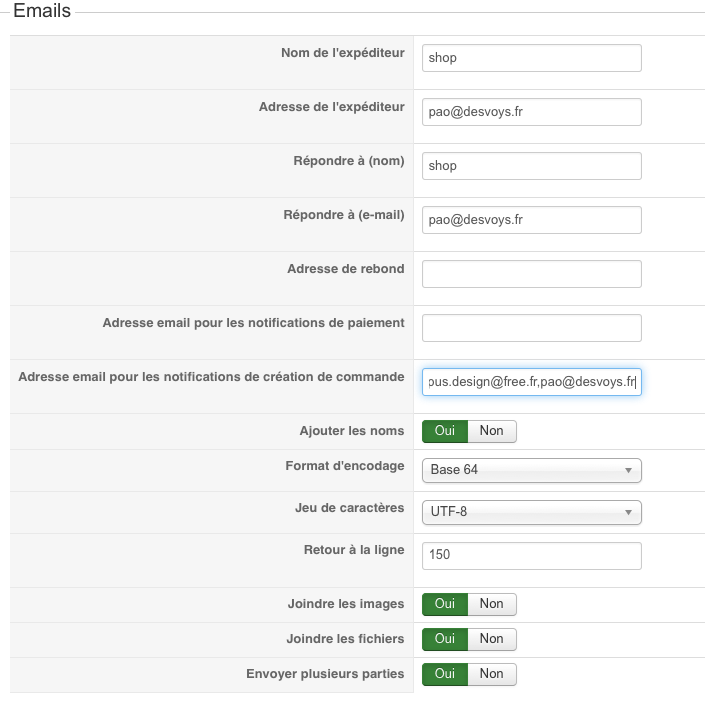Focus the payment notifications email field

(531, 328)
